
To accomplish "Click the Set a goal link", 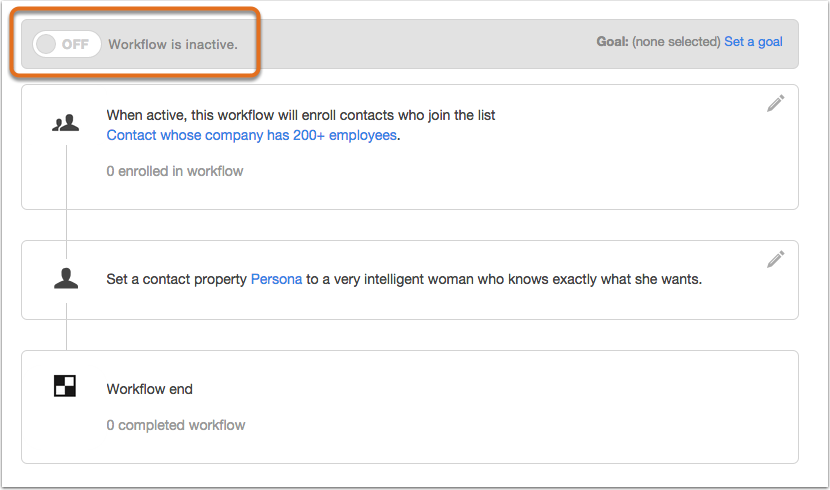I will [753, 42].
